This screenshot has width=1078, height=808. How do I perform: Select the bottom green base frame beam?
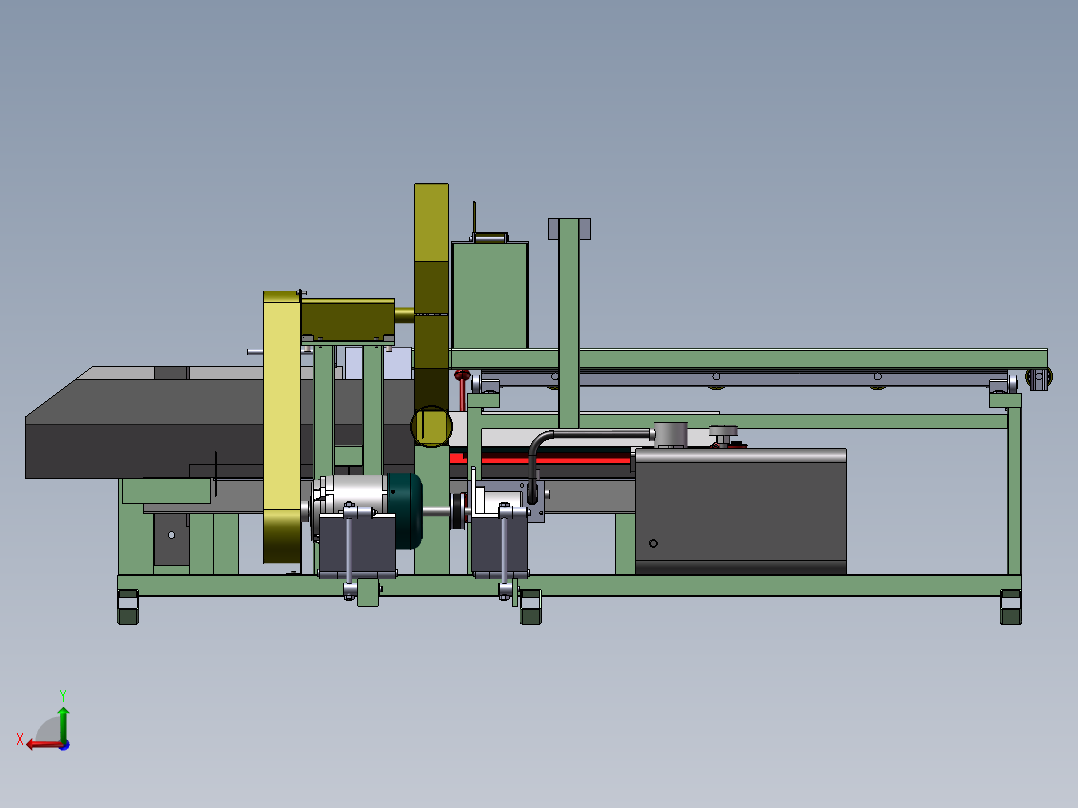569,585
